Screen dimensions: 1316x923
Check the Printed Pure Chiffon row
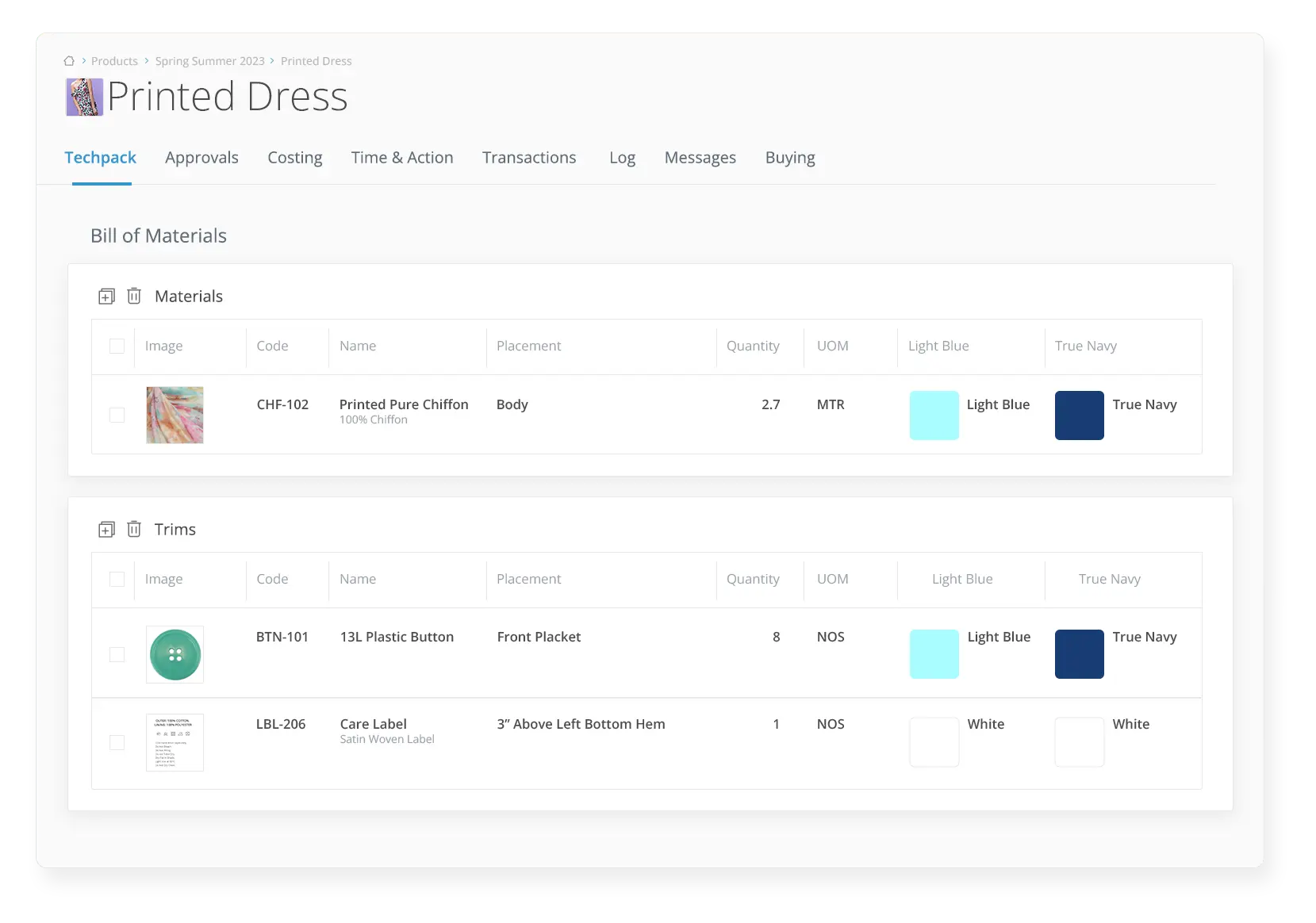point(117,416)
